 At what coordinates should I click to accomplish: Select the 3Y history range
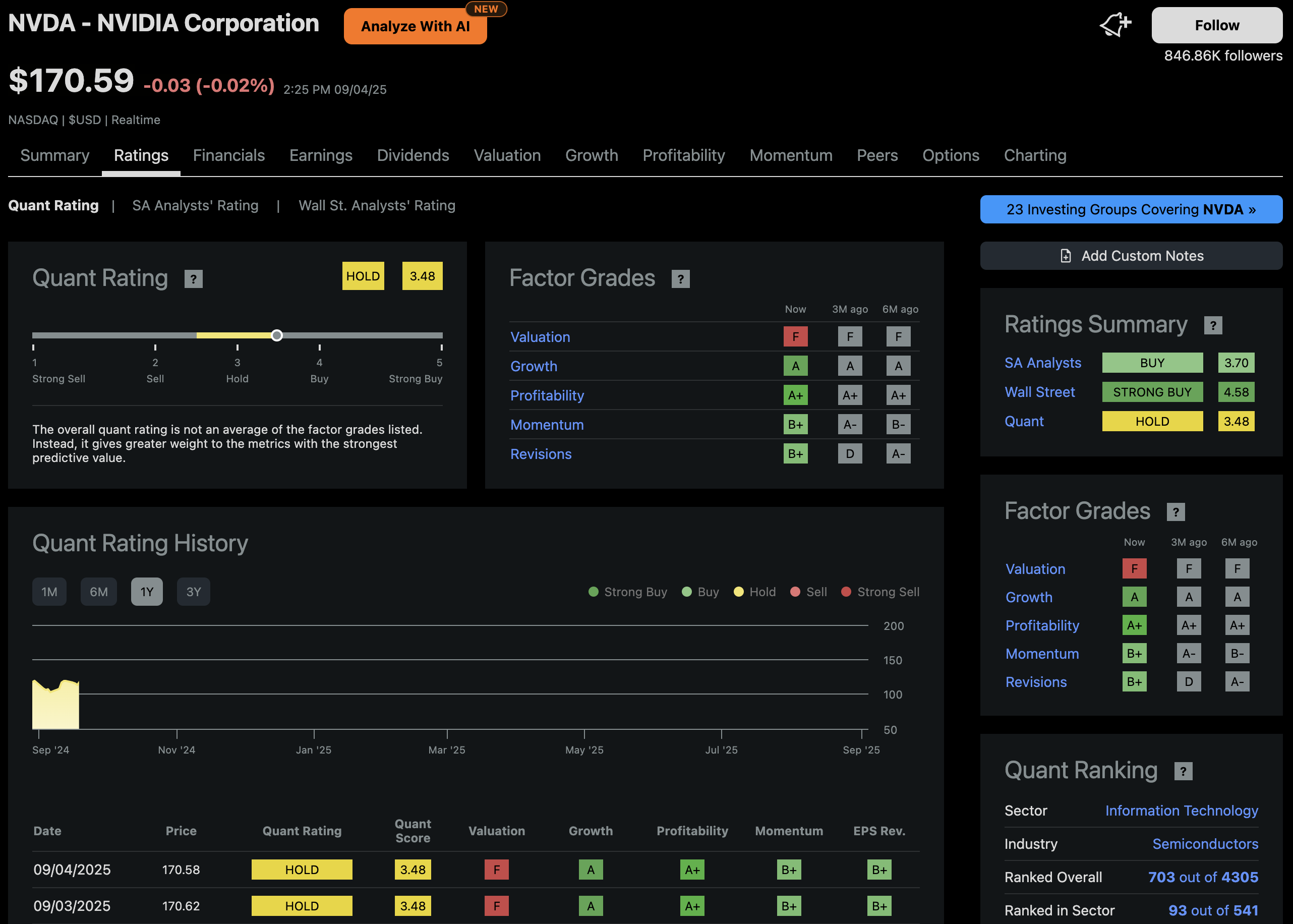pyautogui.click(x=194, y=592)
